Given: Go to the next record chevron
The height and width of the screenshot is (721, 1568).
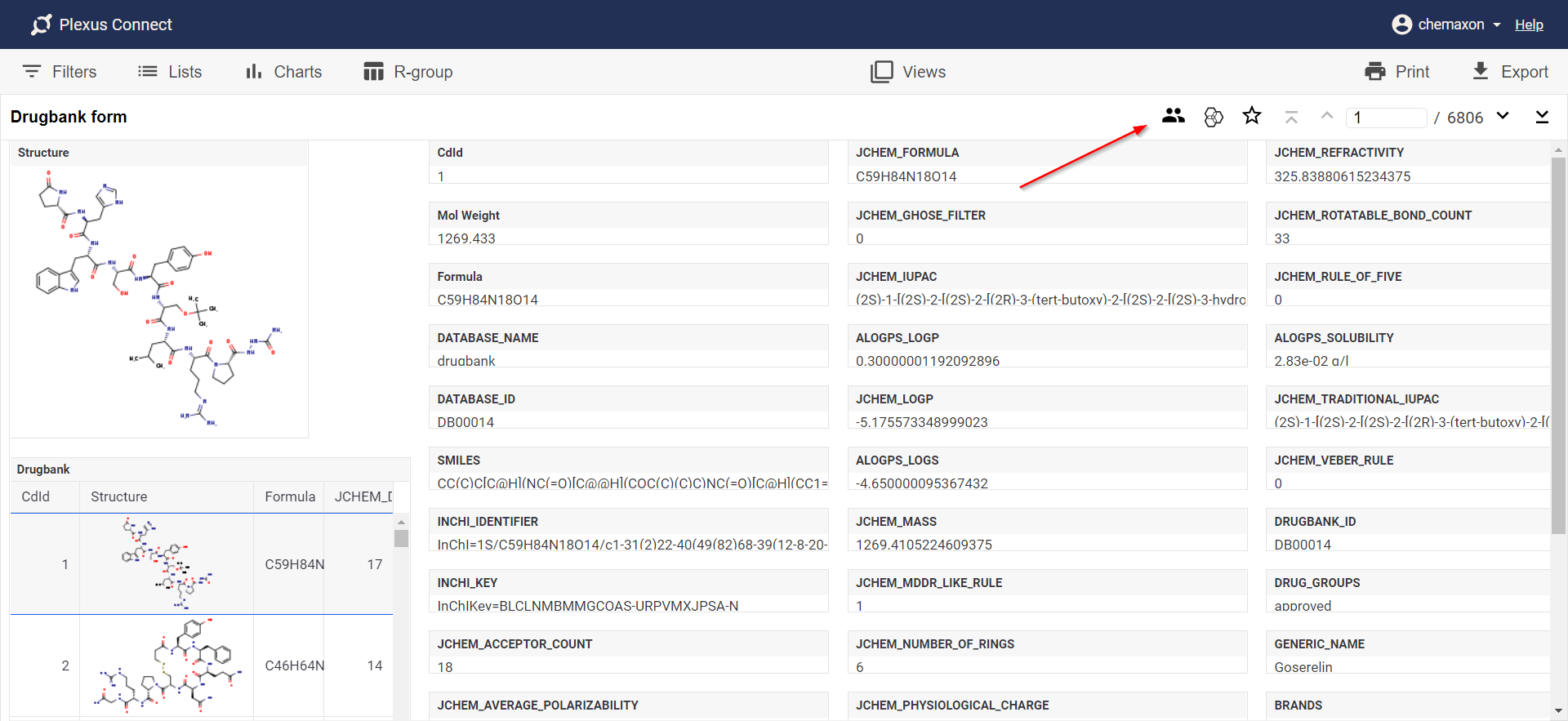Looking at the screenshot, I should [1503, 116].
